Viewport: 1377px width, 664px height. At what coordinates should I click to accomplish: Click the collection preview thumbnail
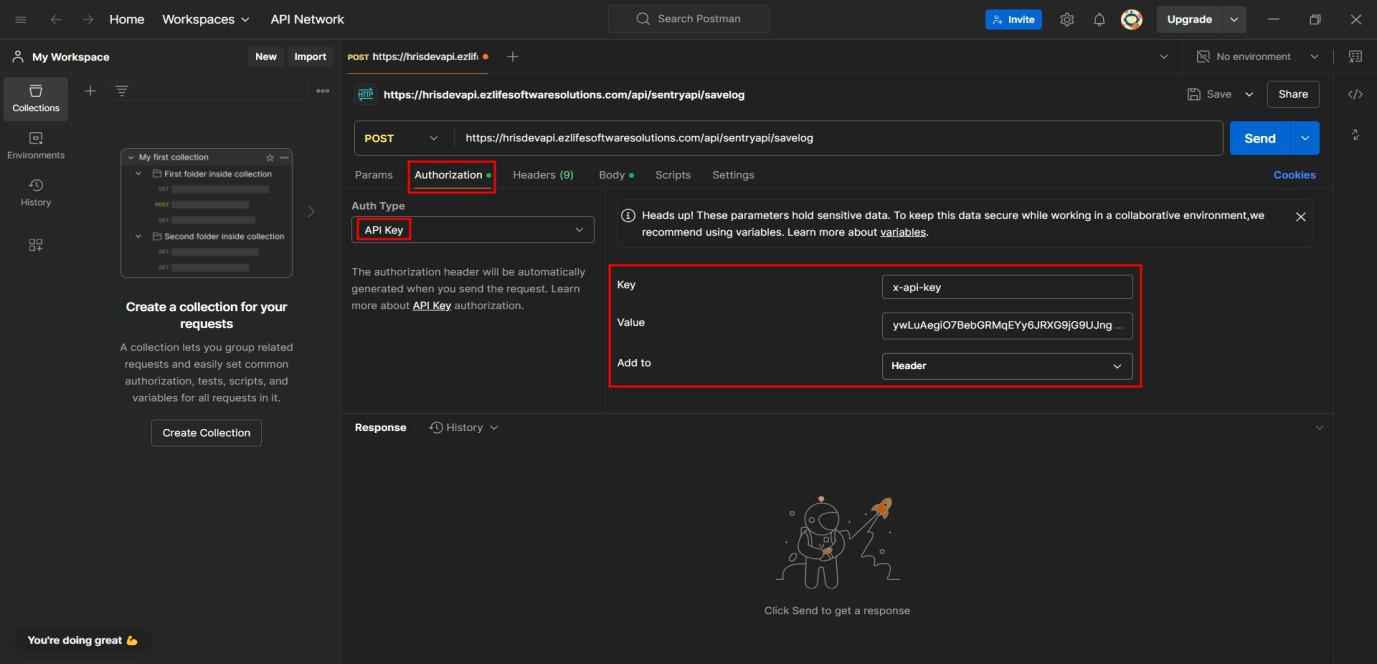207,213
